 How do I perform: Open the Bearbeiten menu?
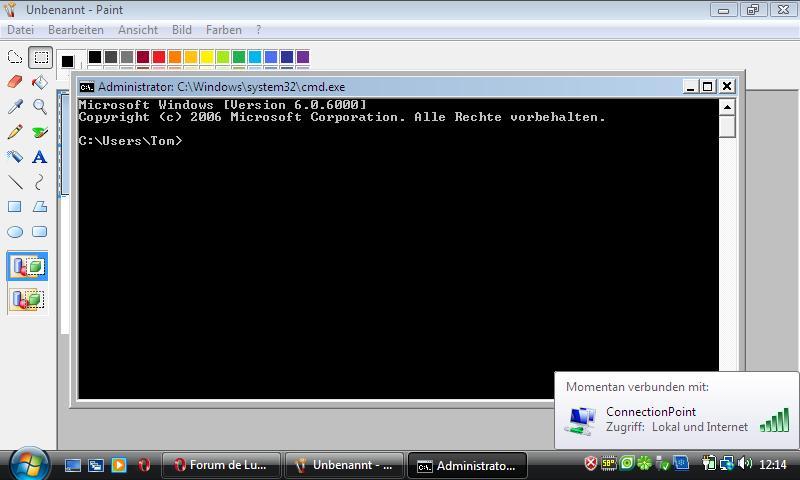click(x=76, y=30)
